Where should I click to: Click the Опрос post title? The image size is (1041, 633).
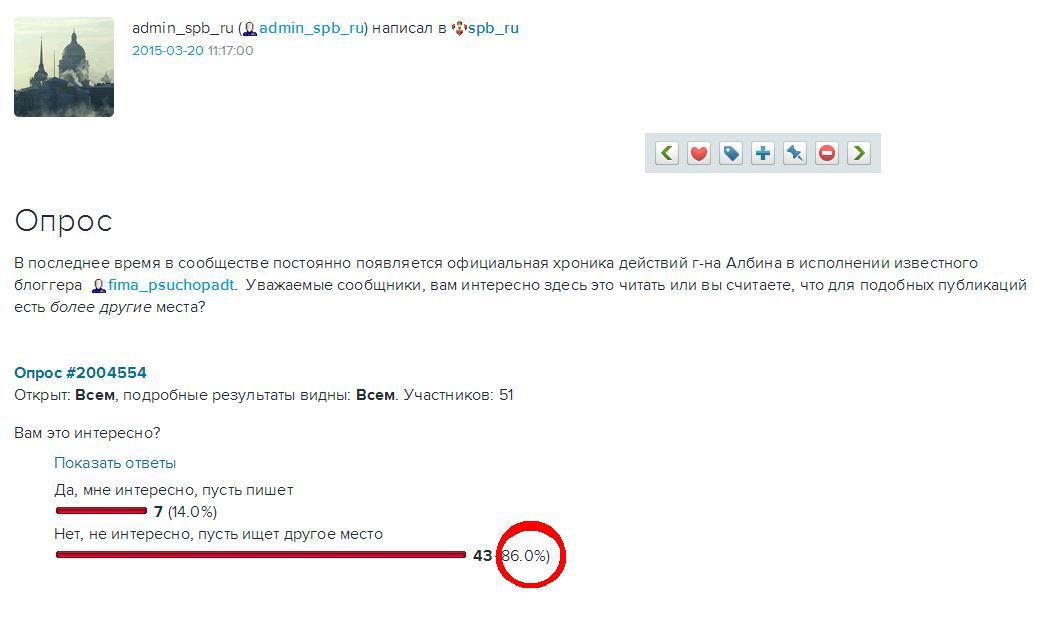point(63,221)
